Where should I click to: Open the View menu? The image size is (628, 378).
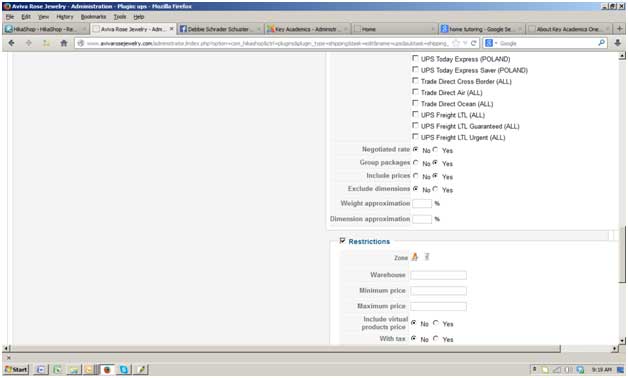[x=43, y=17]
